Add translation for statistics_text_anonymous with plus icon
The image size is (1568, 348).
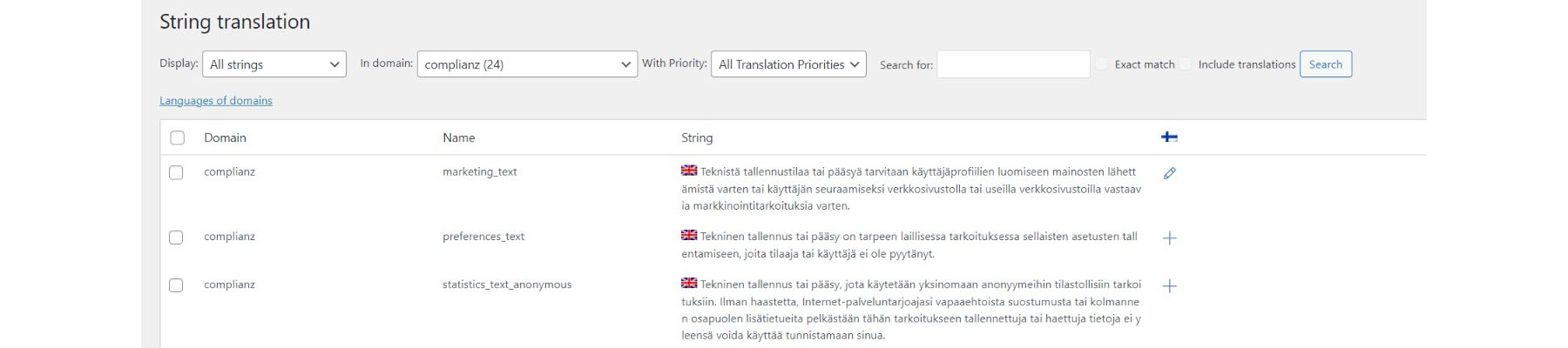pyautogui.click(x=1170, y=286)
